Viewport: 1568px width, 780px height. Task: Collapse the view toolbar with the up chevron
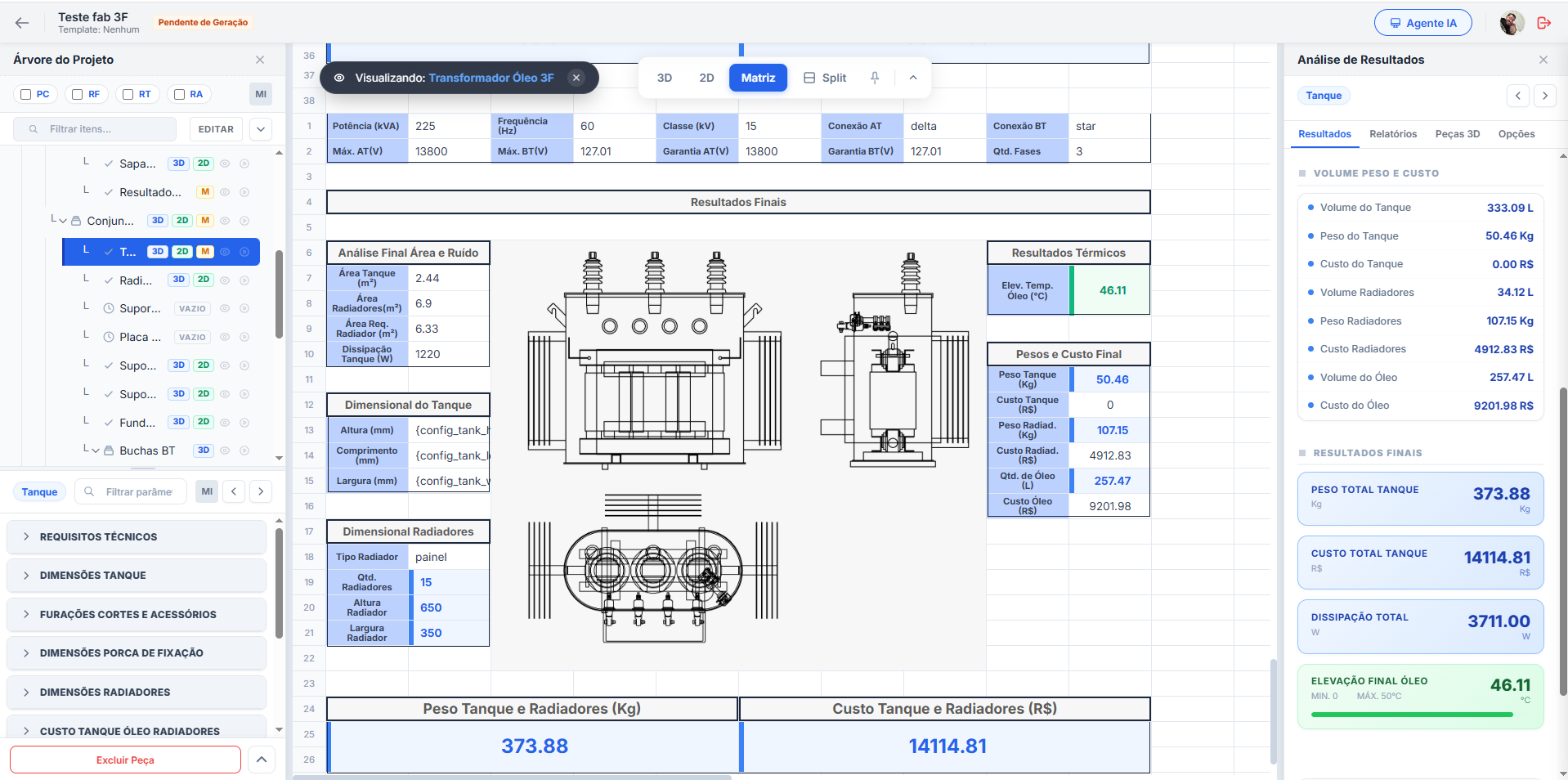tap(913, 78)
